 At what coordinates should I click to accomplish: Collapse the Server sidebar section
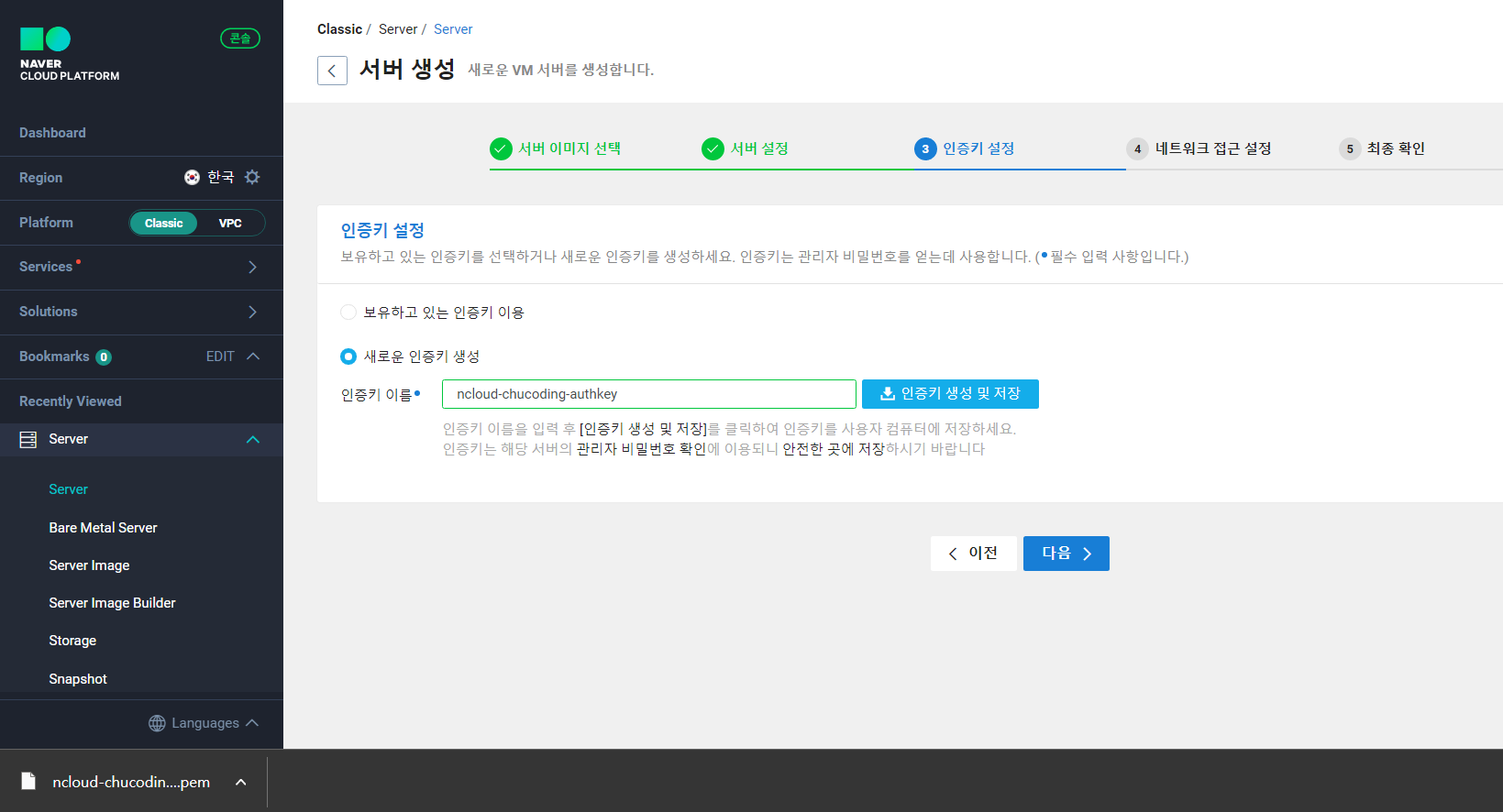point(253,440)
